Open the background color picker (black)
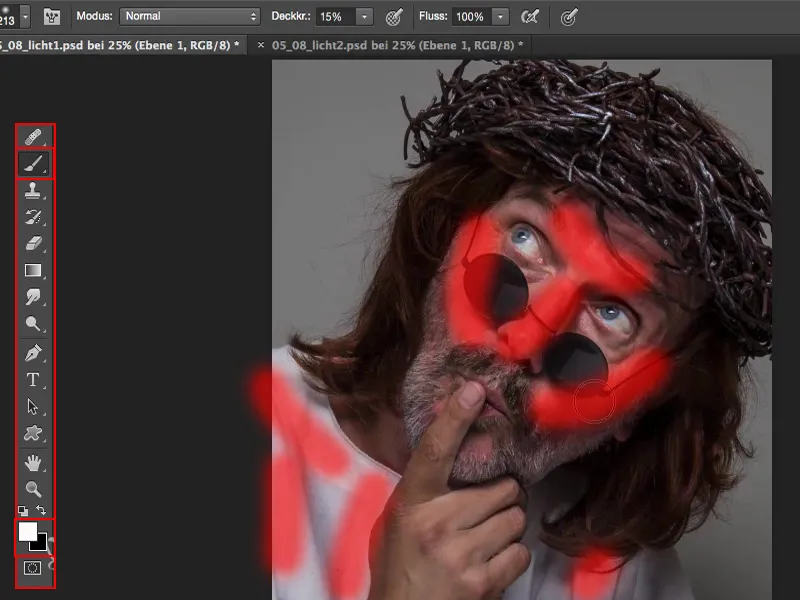800x600 pixels. click(41, 544)
